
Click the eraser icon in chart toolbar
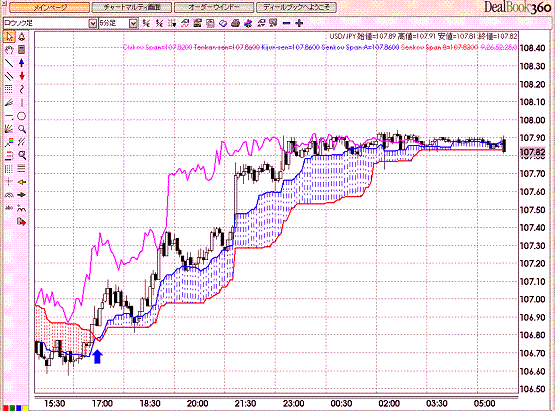tap(223, 23)
